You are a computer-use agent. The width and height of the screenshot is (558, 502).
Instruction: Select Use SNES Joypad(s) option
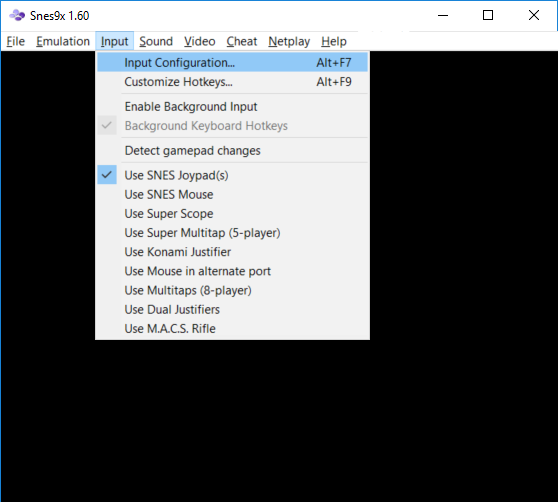pyautogui.click(x=232, y=175)
